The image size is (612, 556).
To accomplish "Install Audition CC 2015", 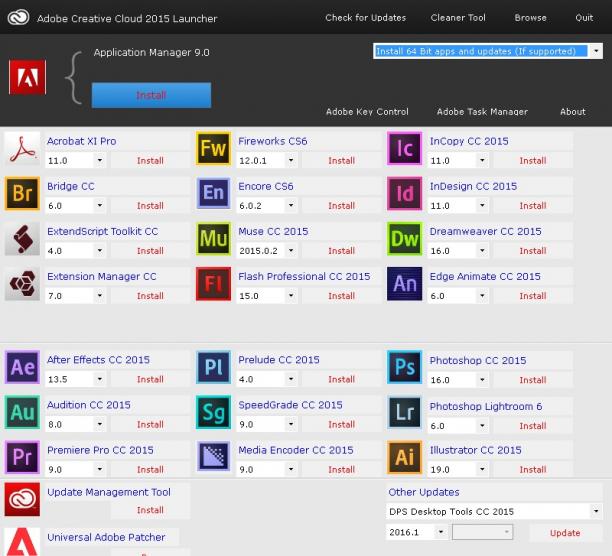I will [x=150, y=425].
